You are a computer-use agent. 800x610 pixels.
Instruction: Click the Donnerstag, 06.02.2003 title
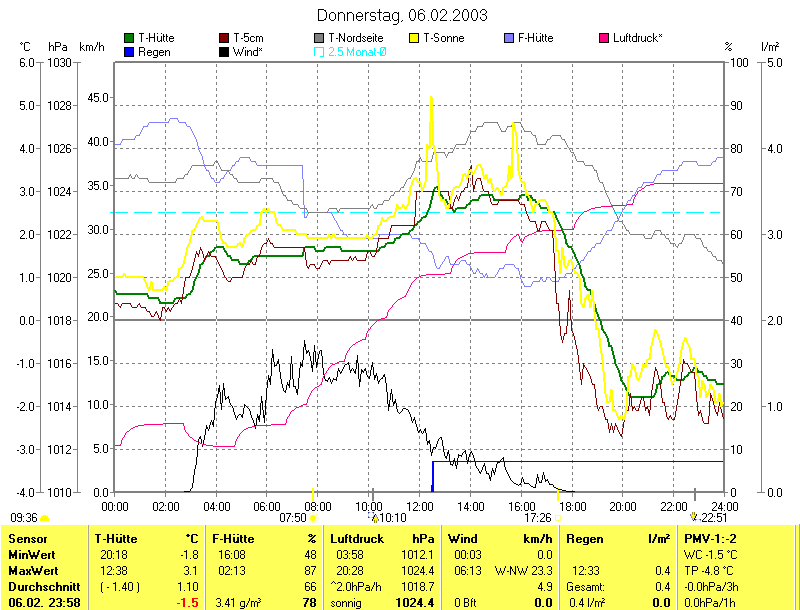(402, 15)
